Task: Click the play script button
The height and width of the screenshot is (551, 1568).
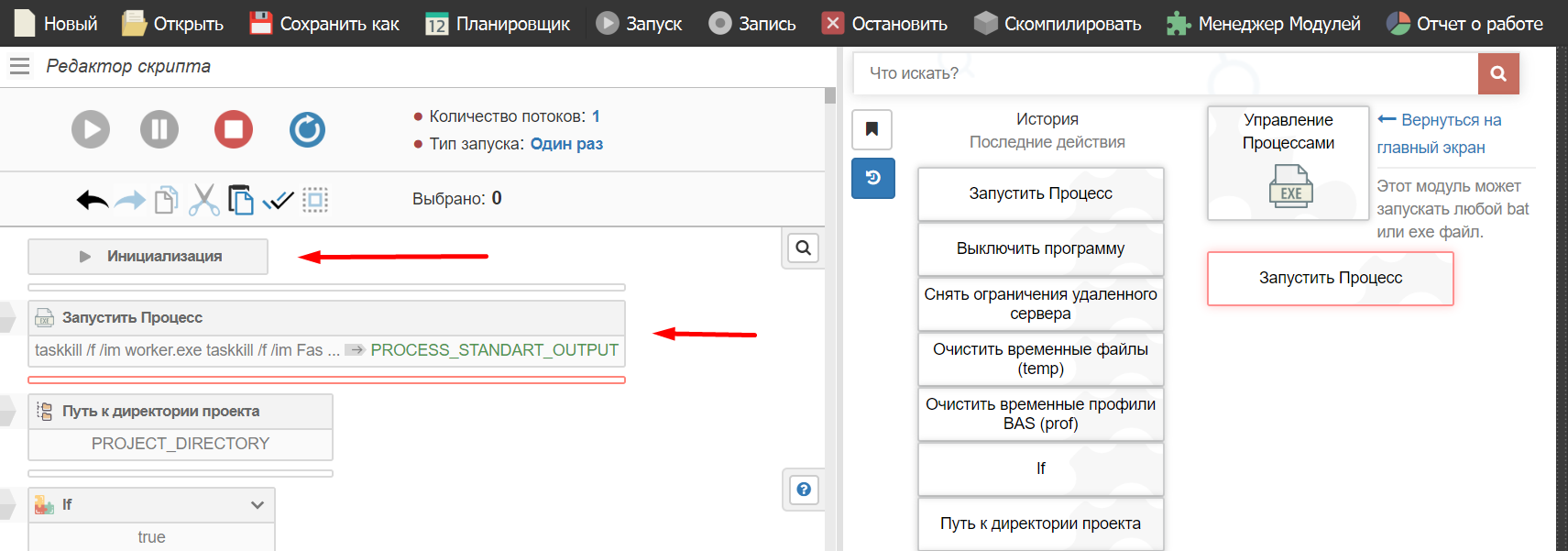Action: (91, 129)
